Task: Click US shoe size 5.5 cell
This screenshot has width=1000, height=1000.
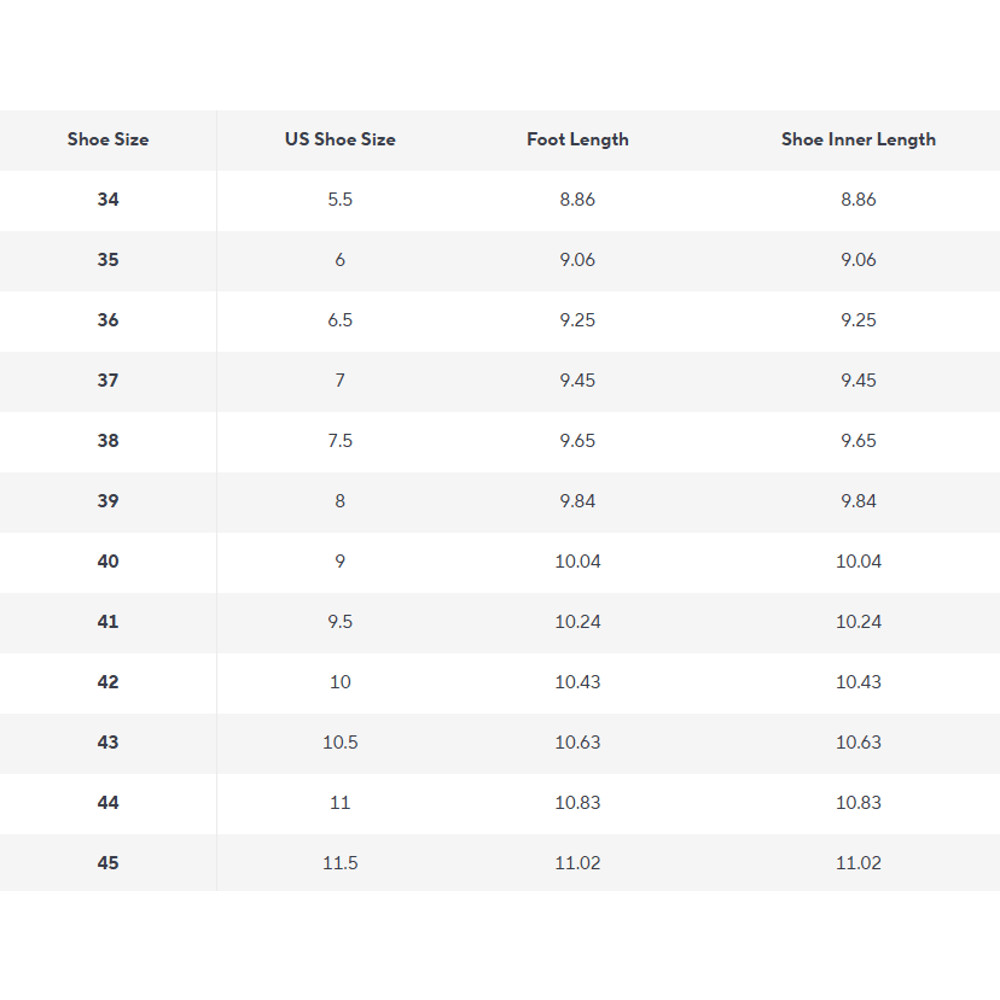Action: pos(340,200)
